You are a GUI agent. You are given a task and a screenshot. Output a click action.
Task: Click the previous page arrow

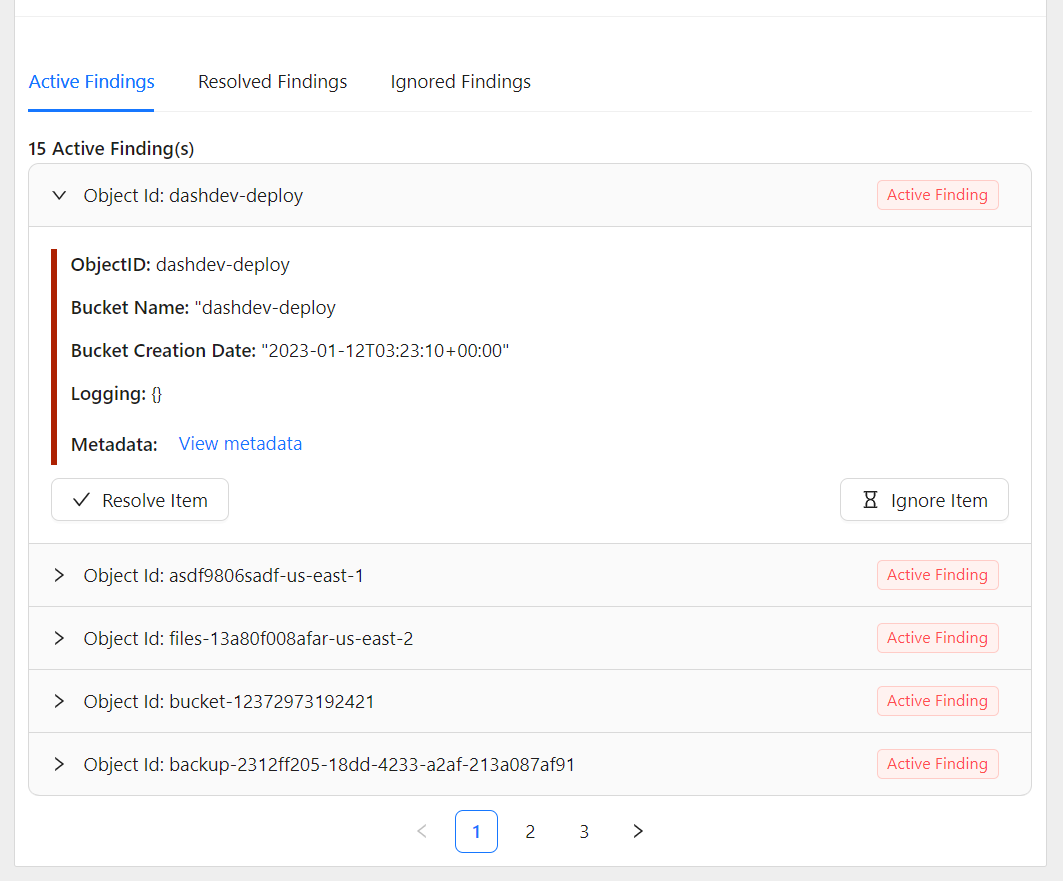[x=422, y=831]
